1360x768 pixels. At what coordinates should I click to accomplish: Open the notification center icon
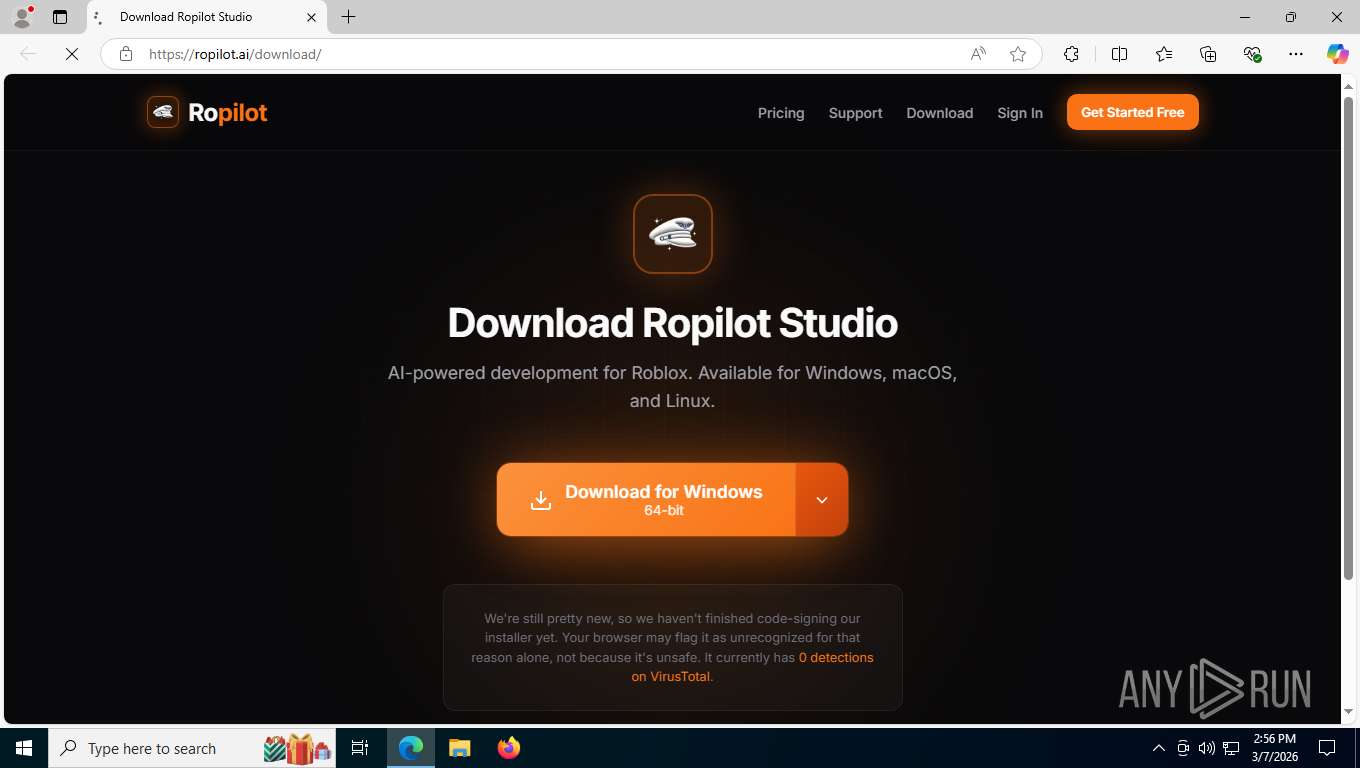[1327, 748]
